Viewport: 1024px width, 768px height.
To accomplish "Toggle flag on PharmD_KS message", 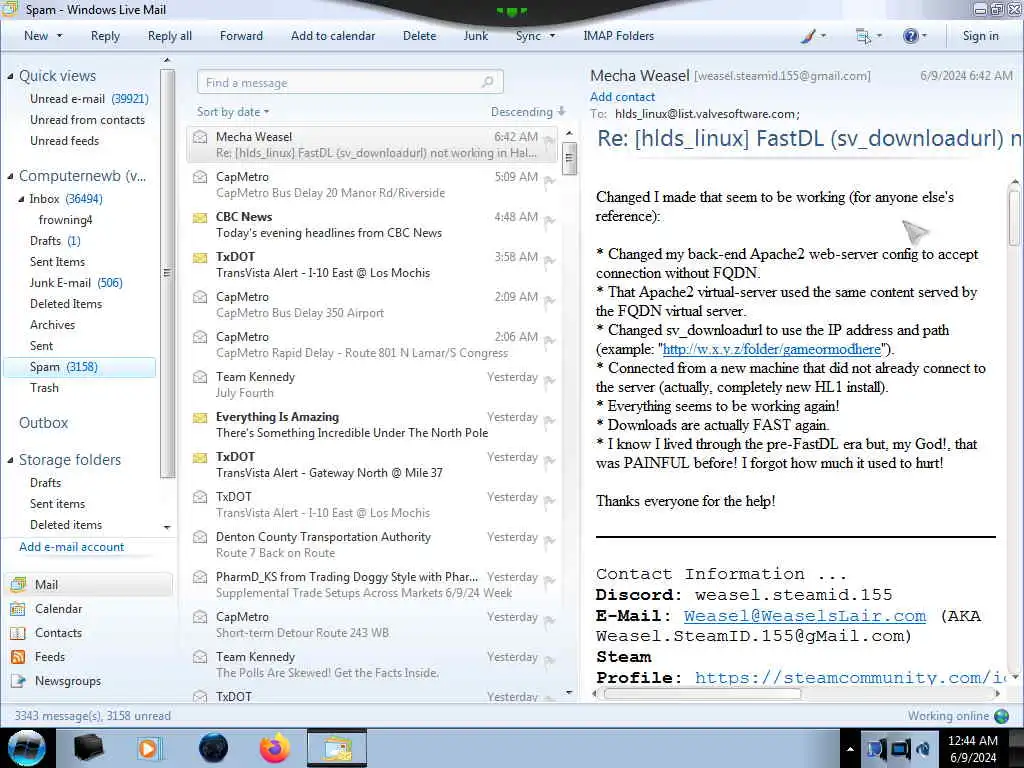I will 549,581.
